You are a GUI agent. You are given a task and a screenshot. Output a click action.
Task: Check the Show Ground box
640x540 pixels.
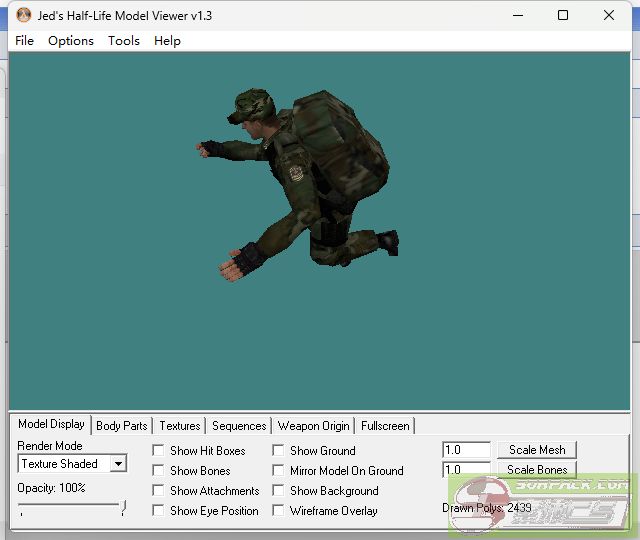coord(278,451)
